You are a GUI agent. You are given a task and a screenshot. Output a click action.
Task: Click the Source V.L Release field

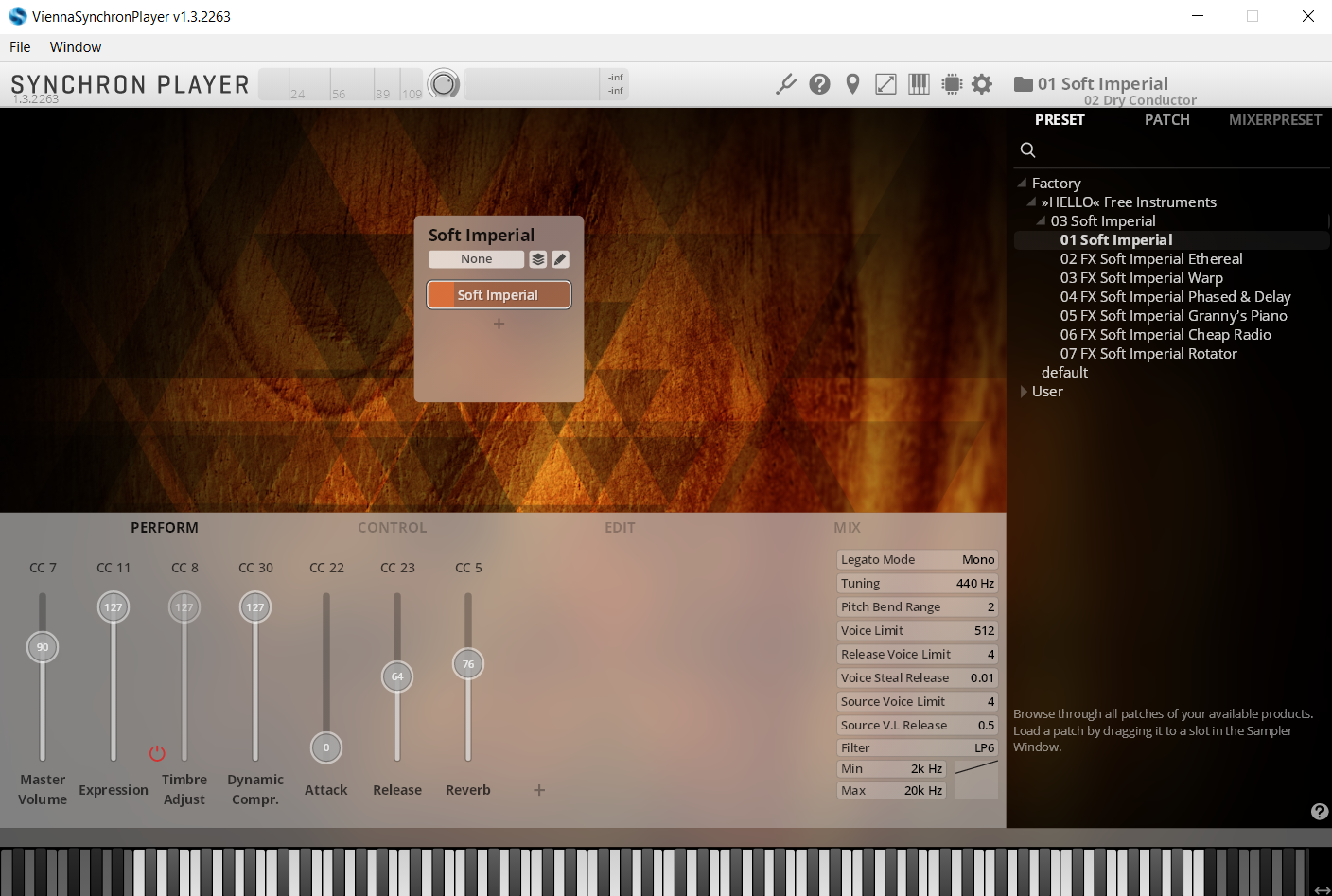pos(918,726)
